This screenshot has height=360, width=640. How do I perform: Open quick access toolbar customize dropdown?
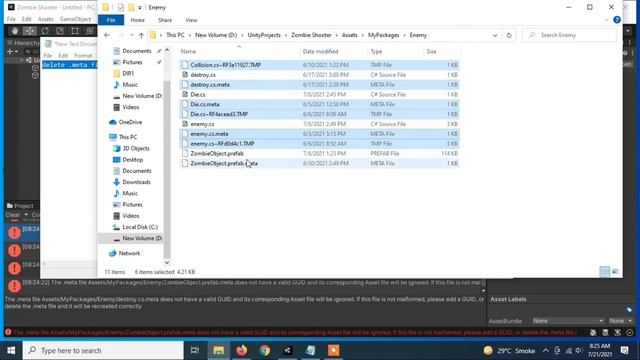pyautogui.click(x=140, y=8)
